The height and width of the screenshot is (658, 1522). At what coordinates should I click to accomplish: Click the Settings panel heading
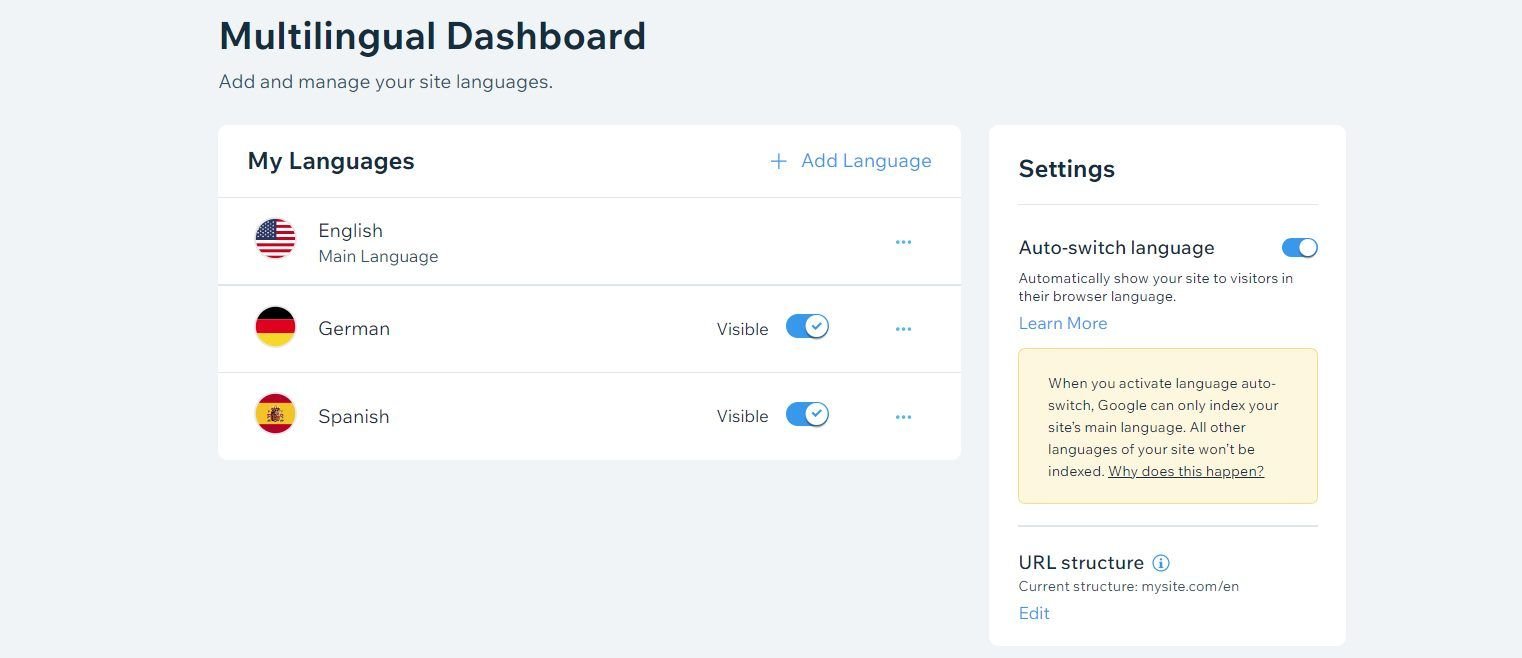pyautogui.click(x=1067, y=169)
